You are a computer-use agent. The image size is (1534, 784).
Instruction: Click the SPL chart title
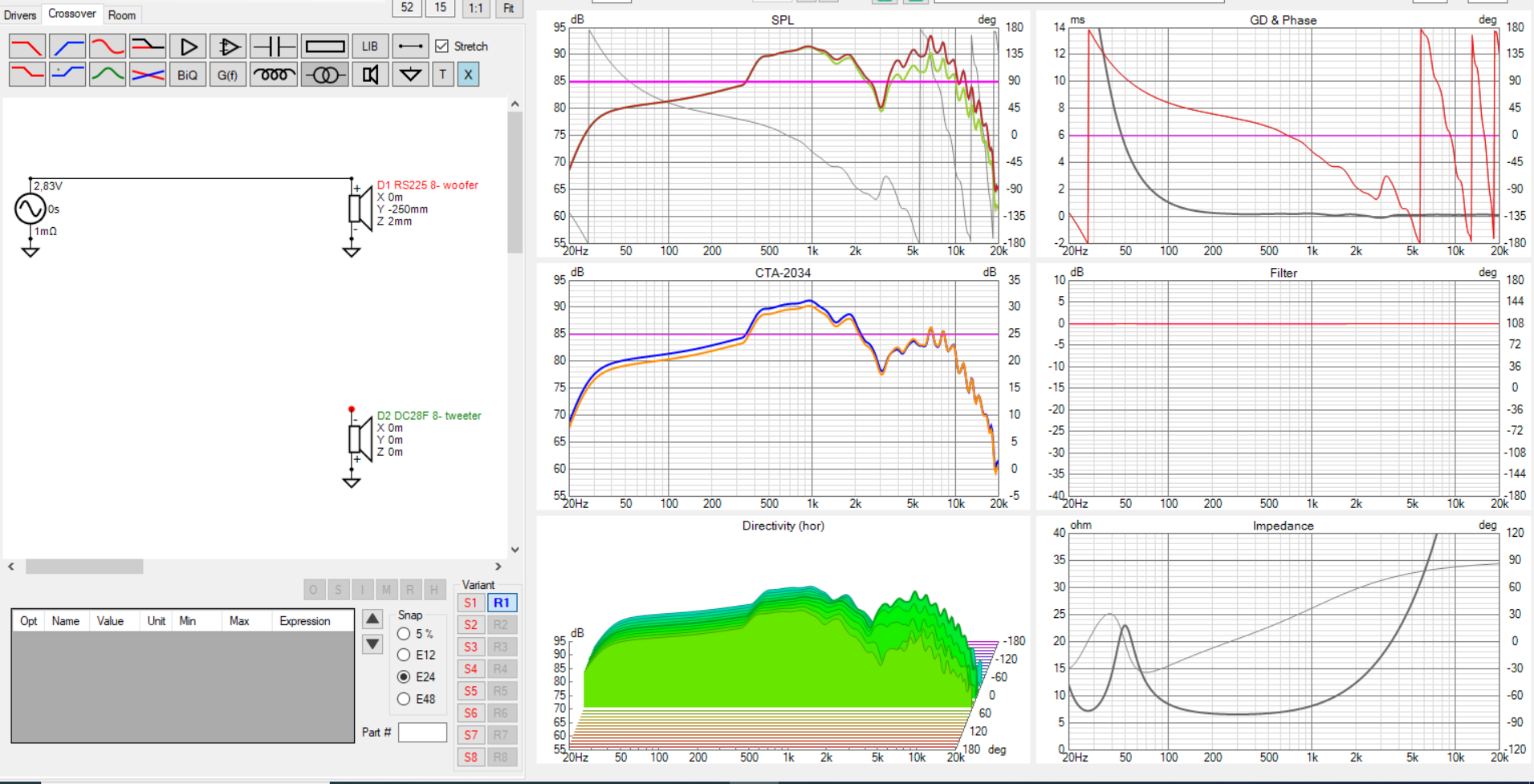(783, 20)
